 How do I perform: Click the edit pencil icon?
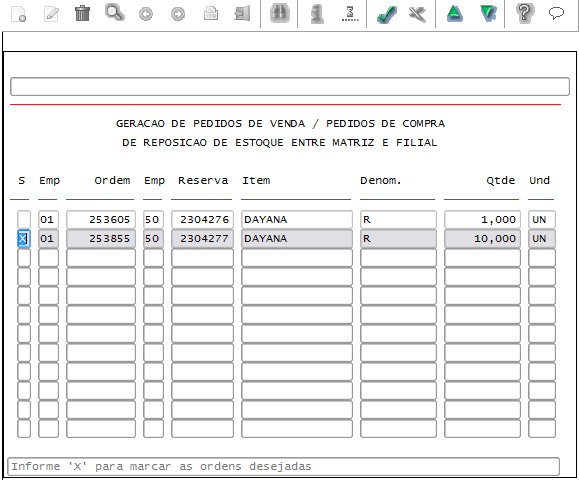pos(51,14)
